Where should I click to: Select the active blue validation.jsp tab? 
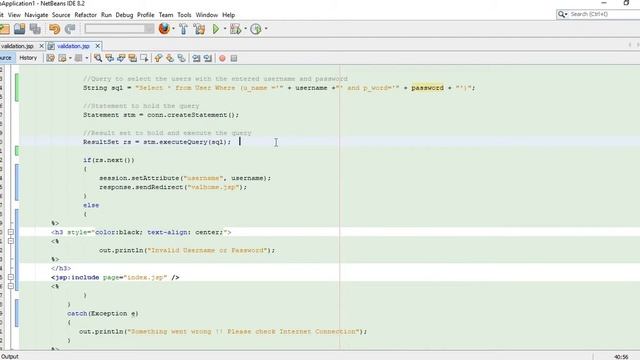tap(73, 46)
